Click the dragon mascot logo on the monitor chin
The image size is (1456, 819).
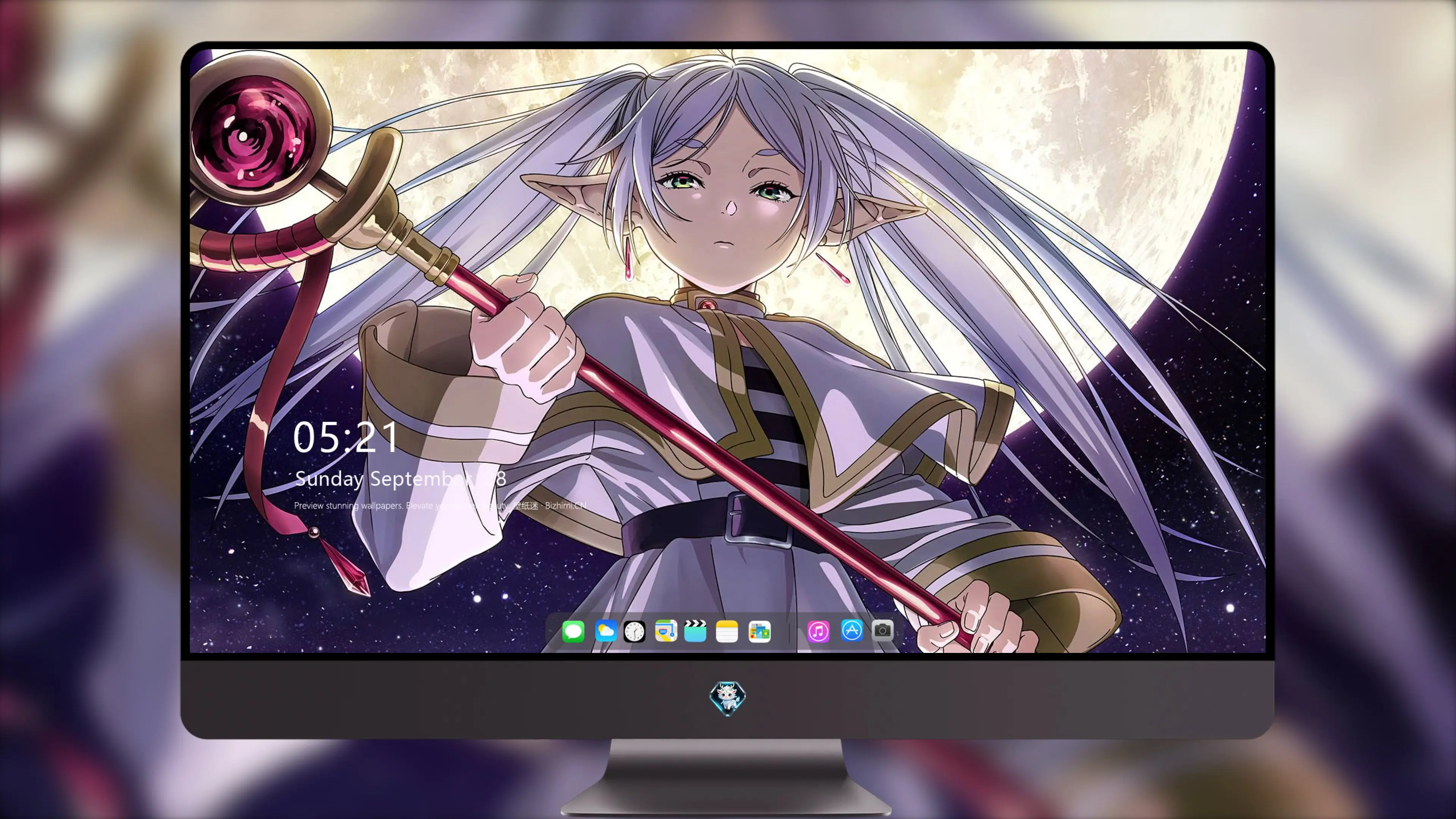pos(728,698)
